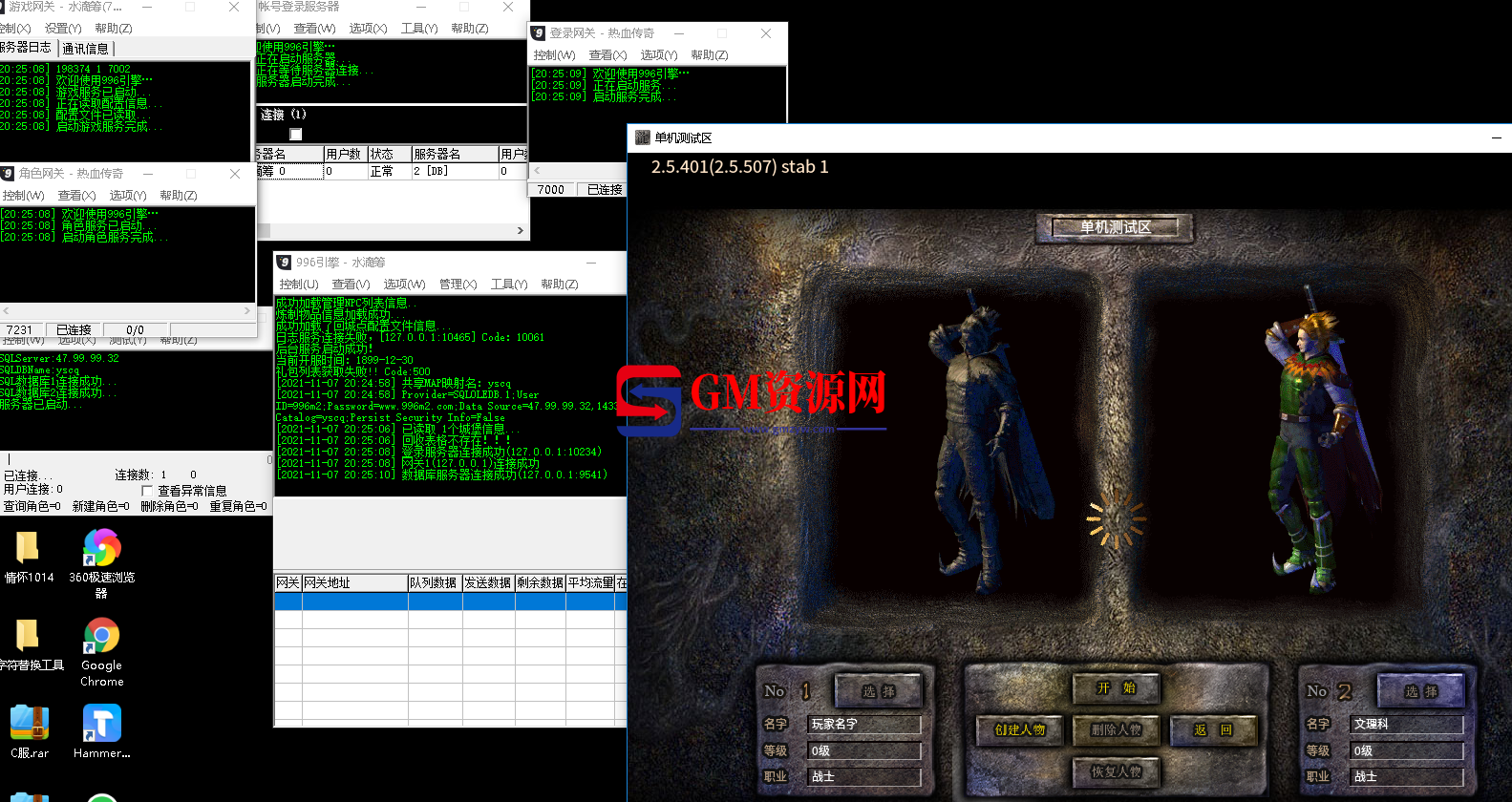Click the 服务器名 column header

tap(455, 154)
